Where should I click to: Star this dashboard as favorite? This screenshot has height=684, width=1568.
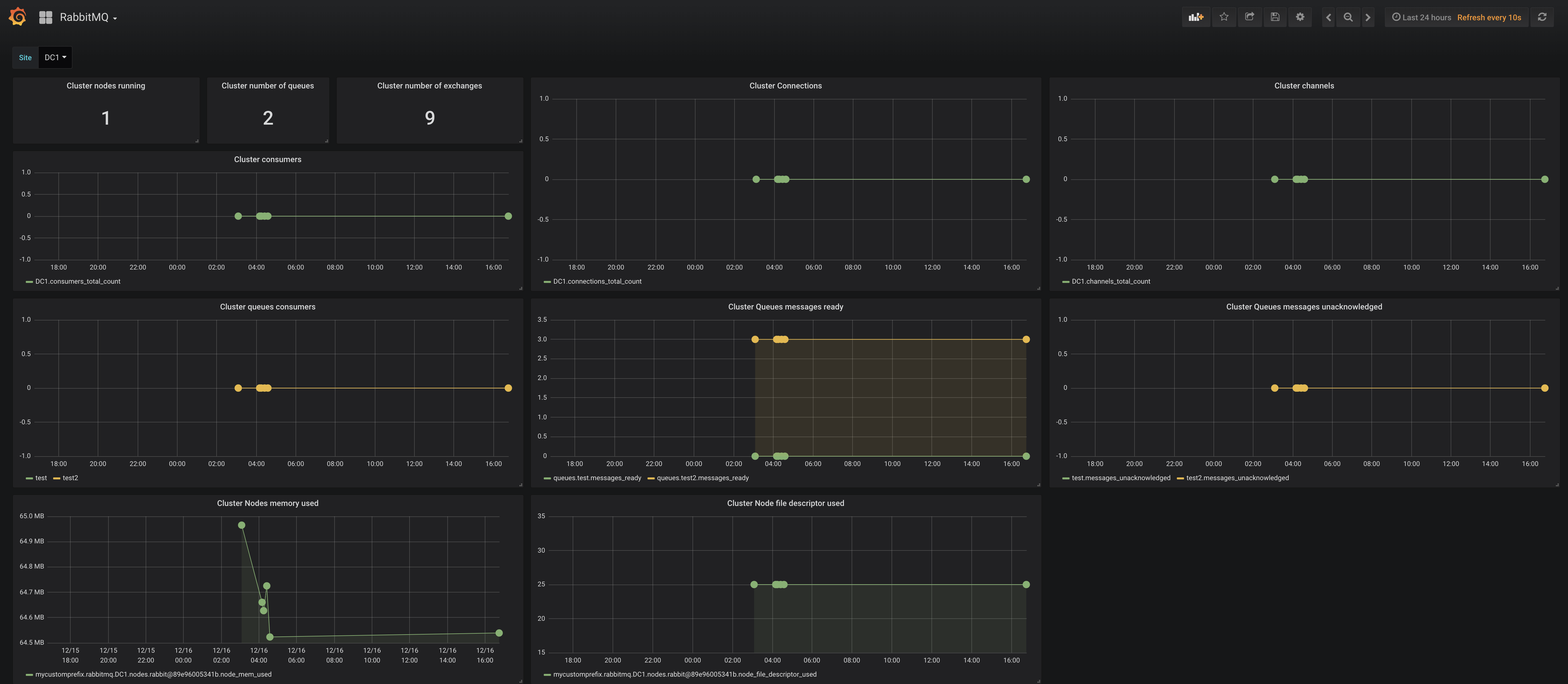pyautogui.click(x=1224, y=17)
